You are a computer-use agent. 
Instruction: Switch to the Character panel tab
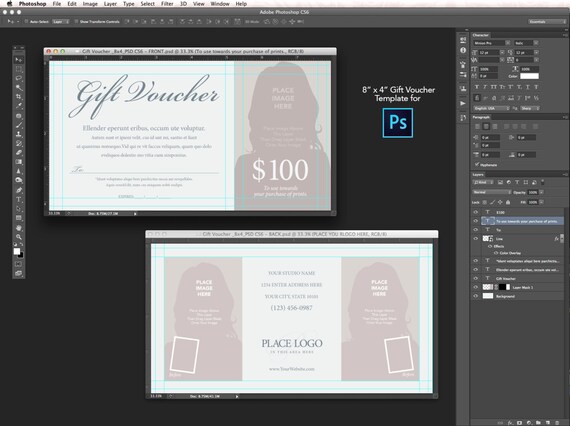point(481,35)
